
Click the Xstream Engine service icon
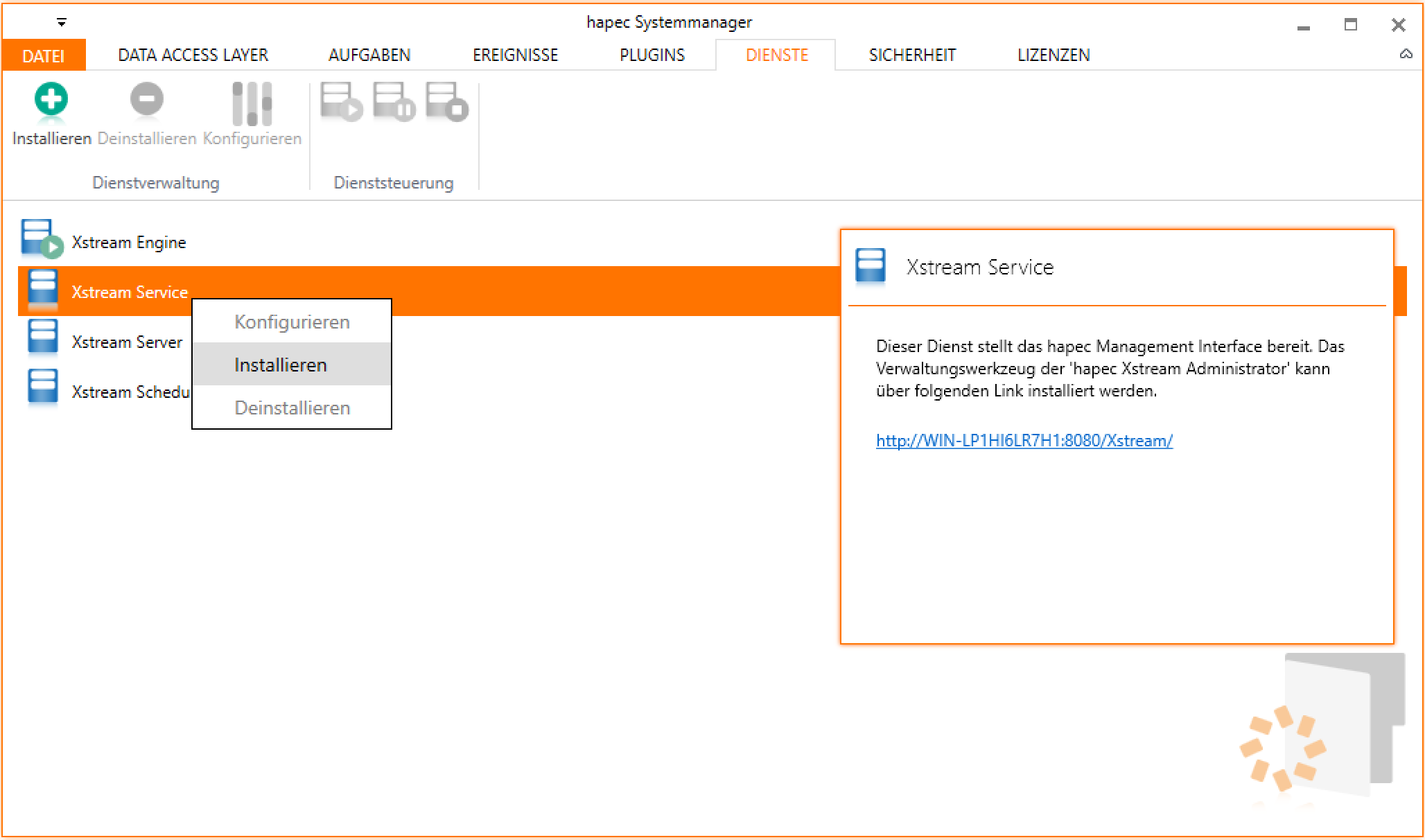tap(40, 238)
